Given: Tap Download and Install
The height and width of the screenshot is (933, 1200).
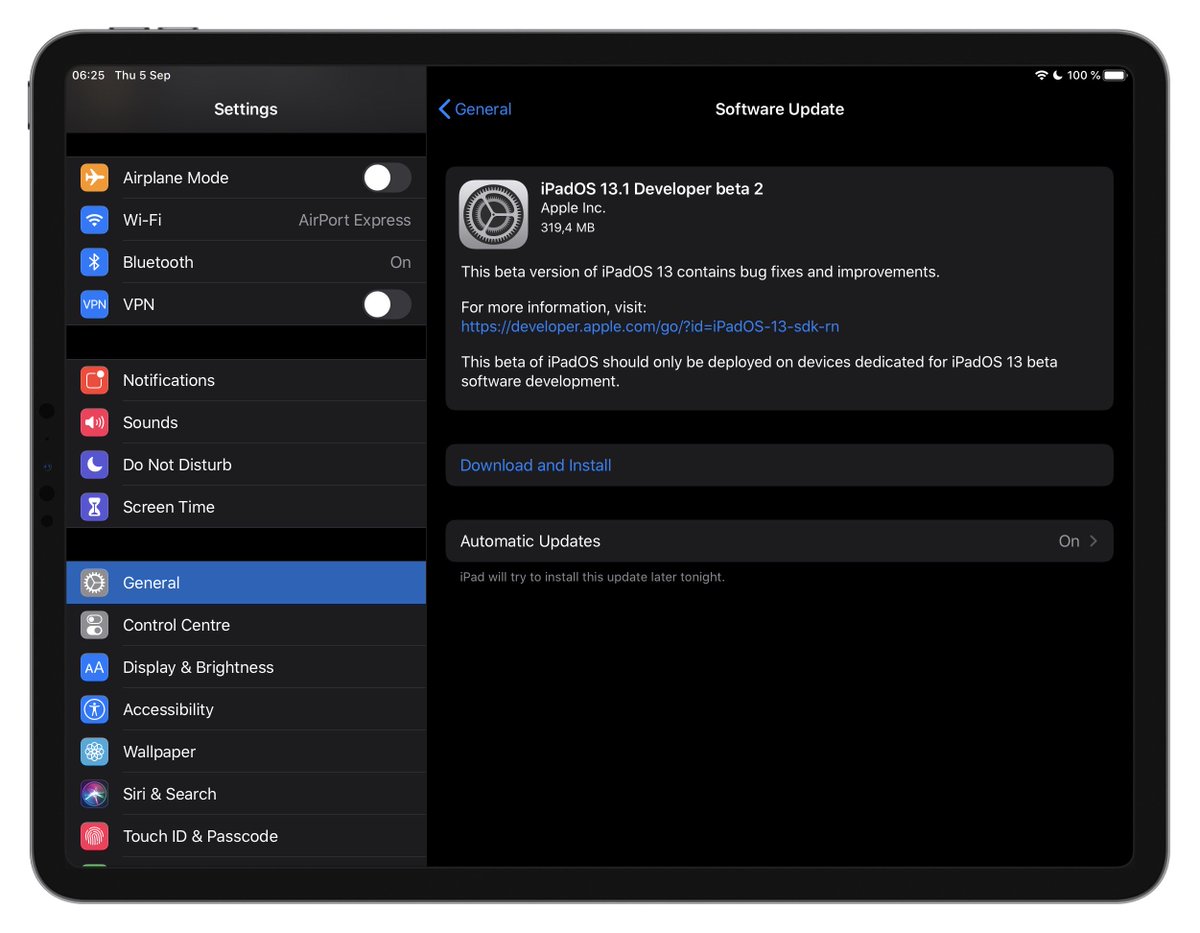Looking at the screenshot, I should pyautogui.click(x=535, y=464).
